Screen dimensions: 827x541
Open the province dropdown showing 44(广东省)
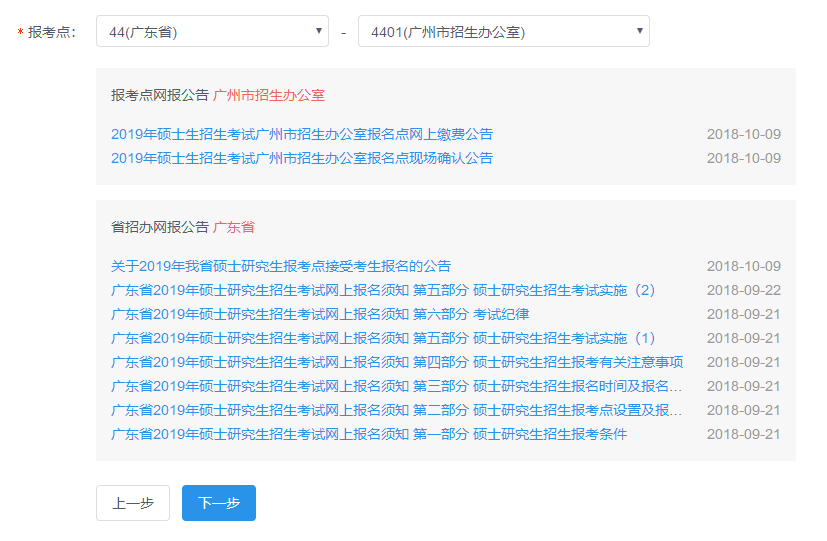(x=212, y=32)
